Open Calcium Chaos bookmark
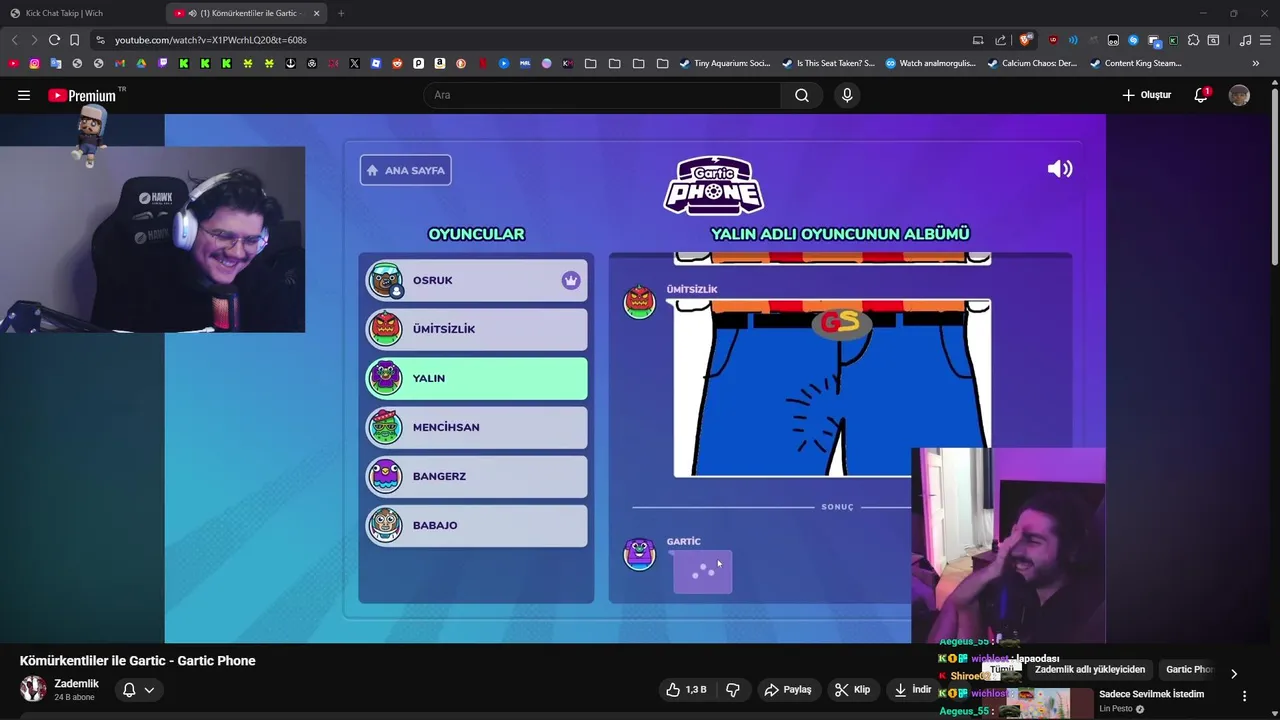 pos(1032,63)
